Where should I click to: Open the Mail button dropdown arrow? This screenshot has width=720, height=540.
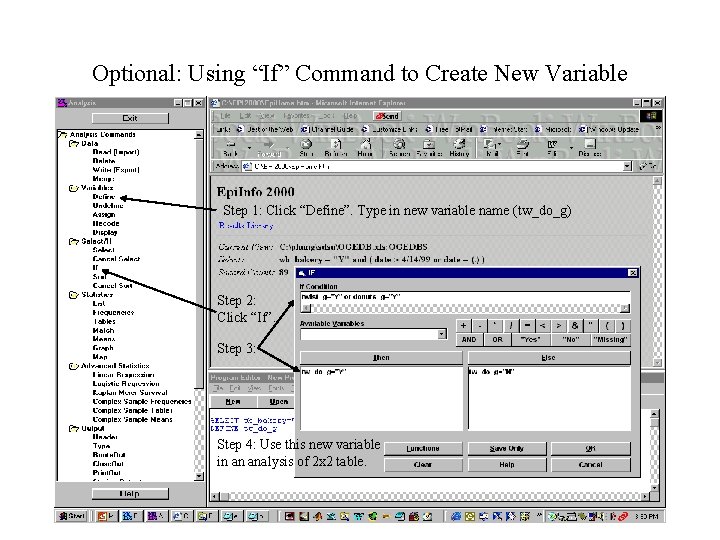[x=499, y=145]
